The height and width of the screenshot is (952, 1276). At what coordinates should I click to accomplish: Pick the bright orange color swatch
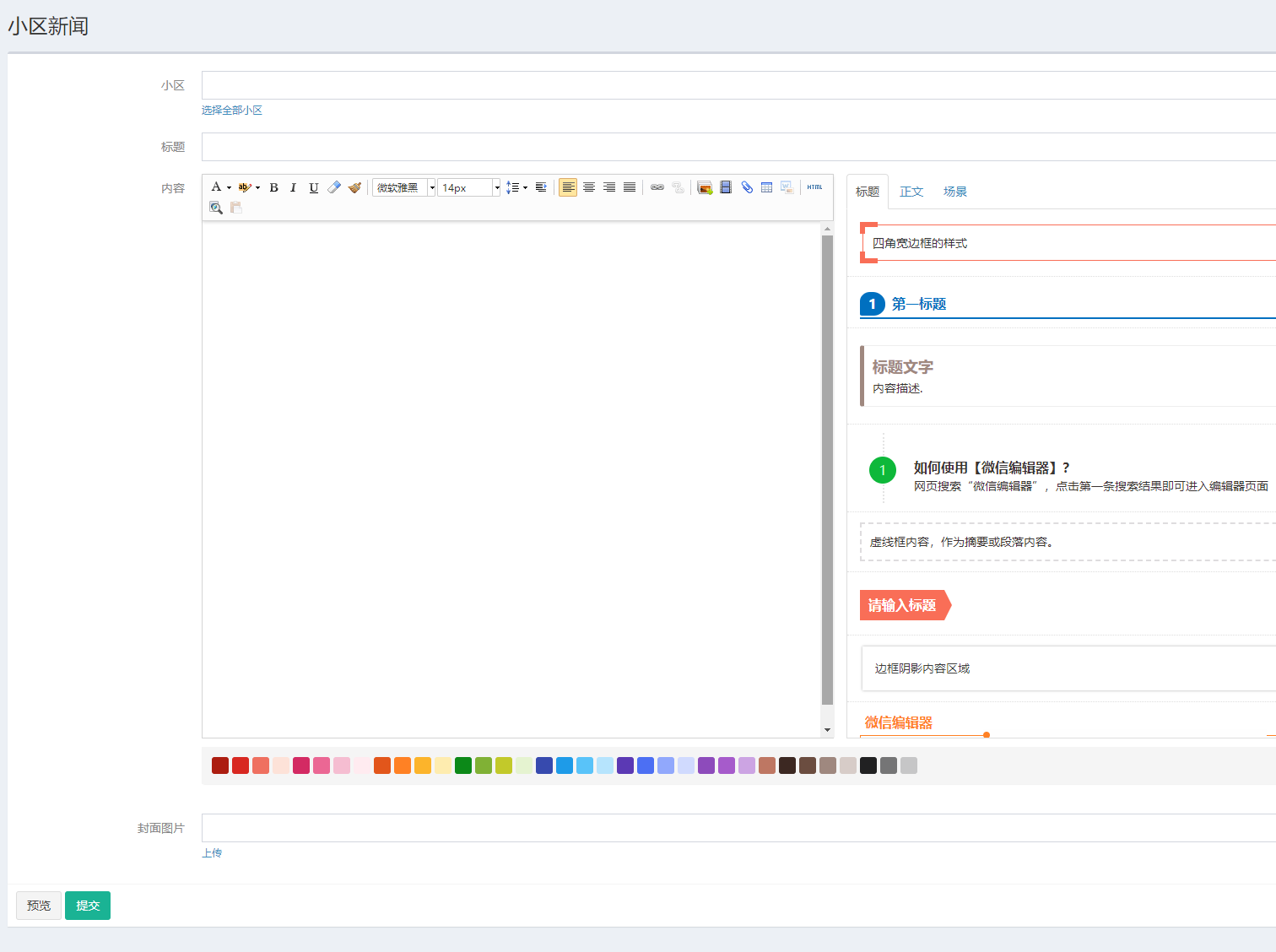403,765
